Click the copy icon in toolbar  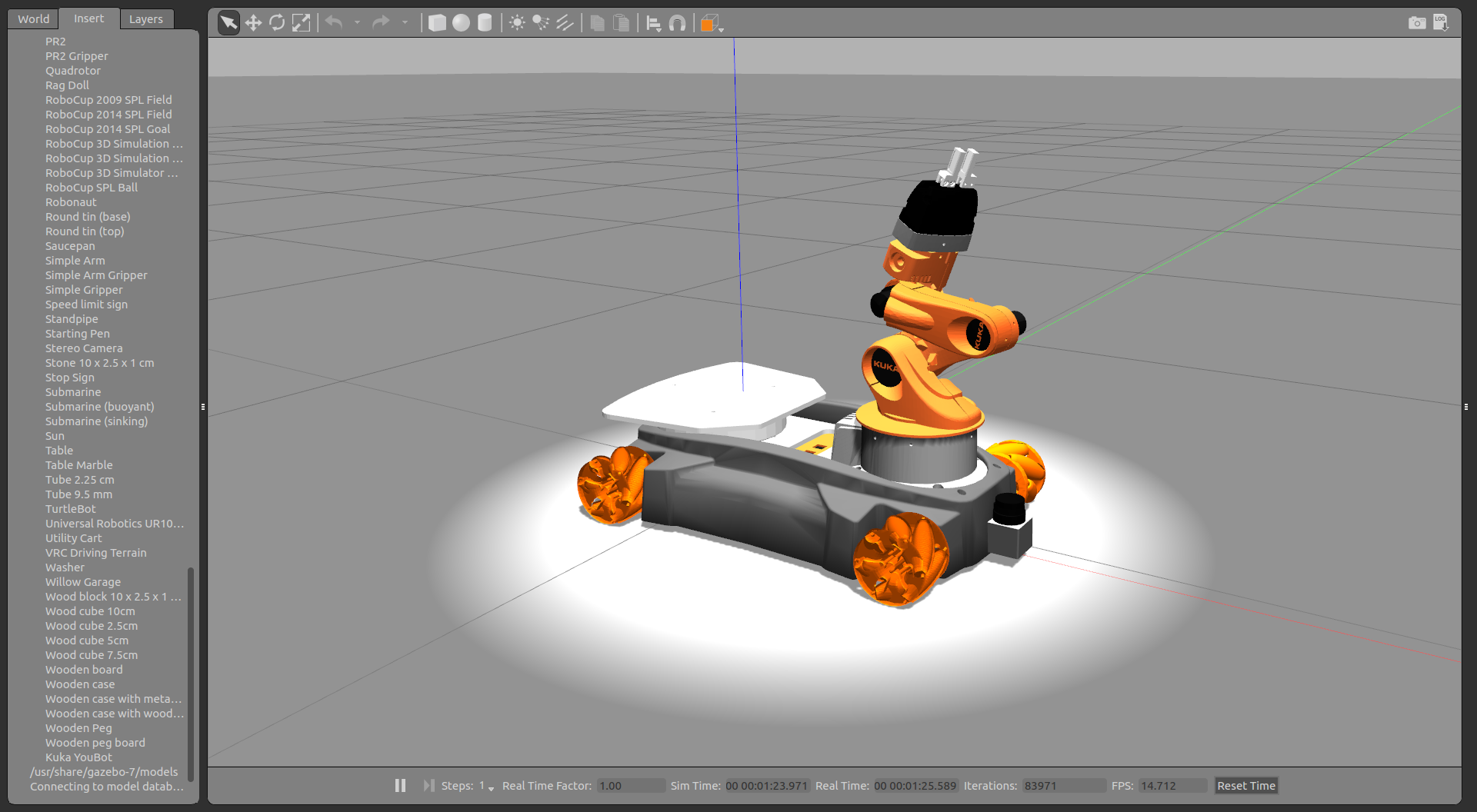[597, 23]
